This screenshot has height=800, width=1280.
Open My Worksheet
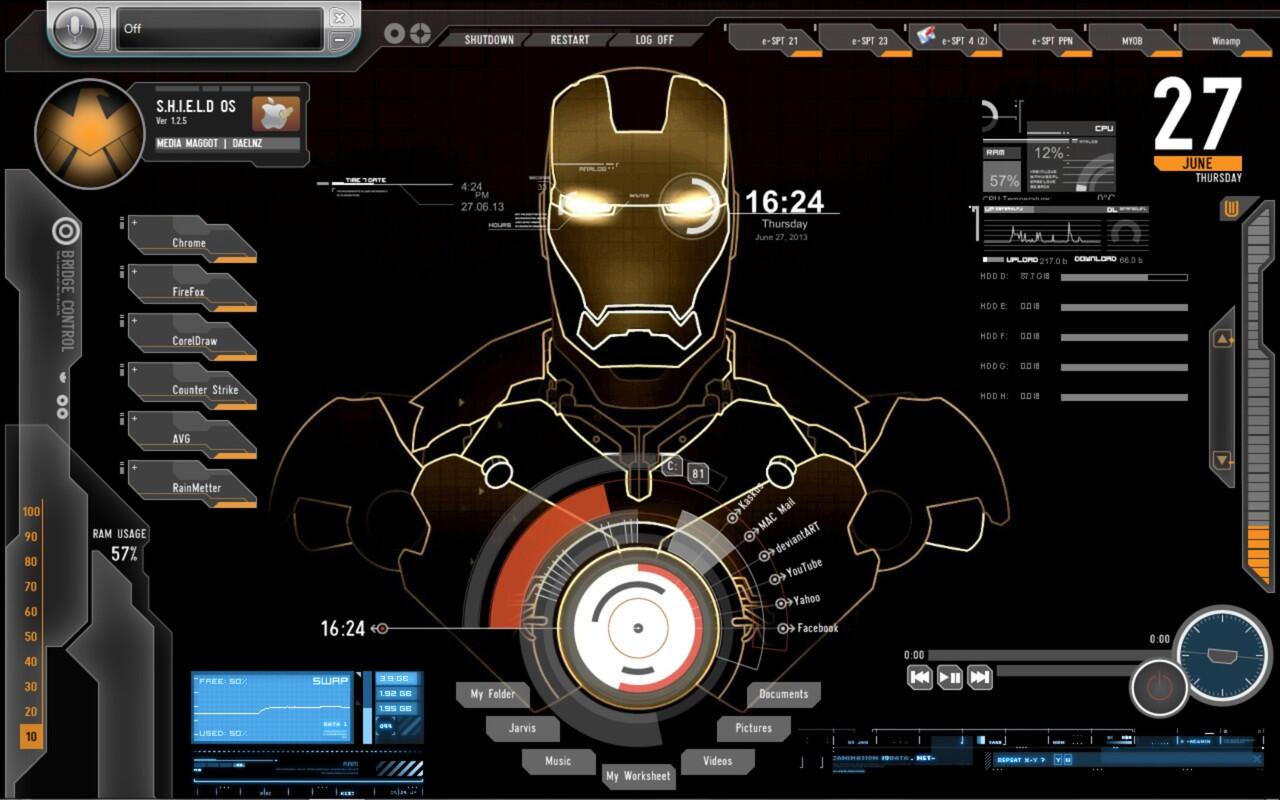(639, 776)
